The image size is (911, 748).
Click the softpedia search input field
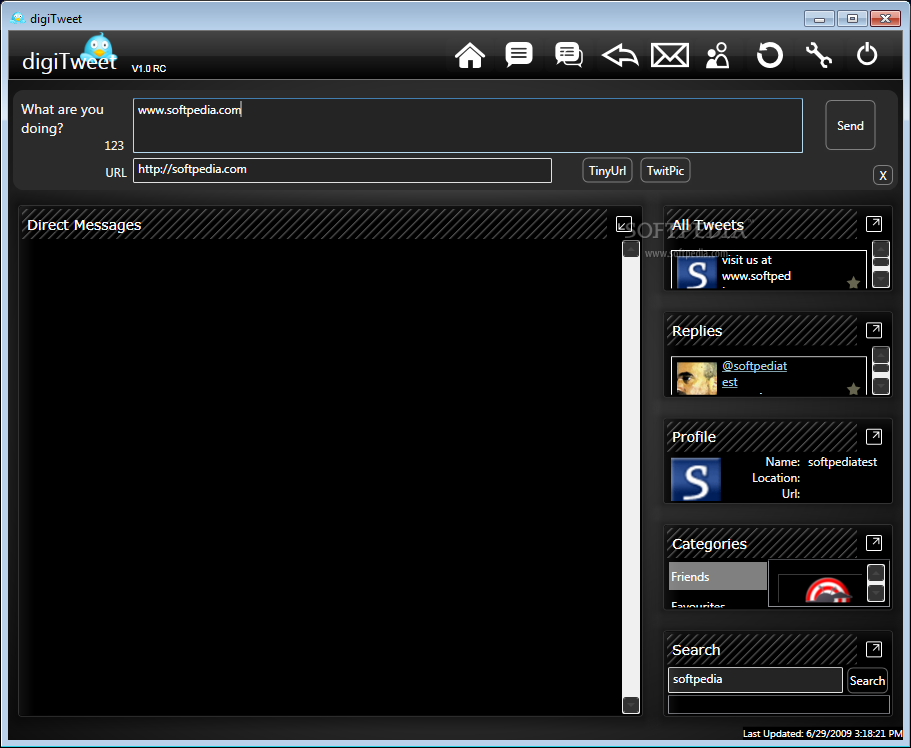click(x=755, y=679)
